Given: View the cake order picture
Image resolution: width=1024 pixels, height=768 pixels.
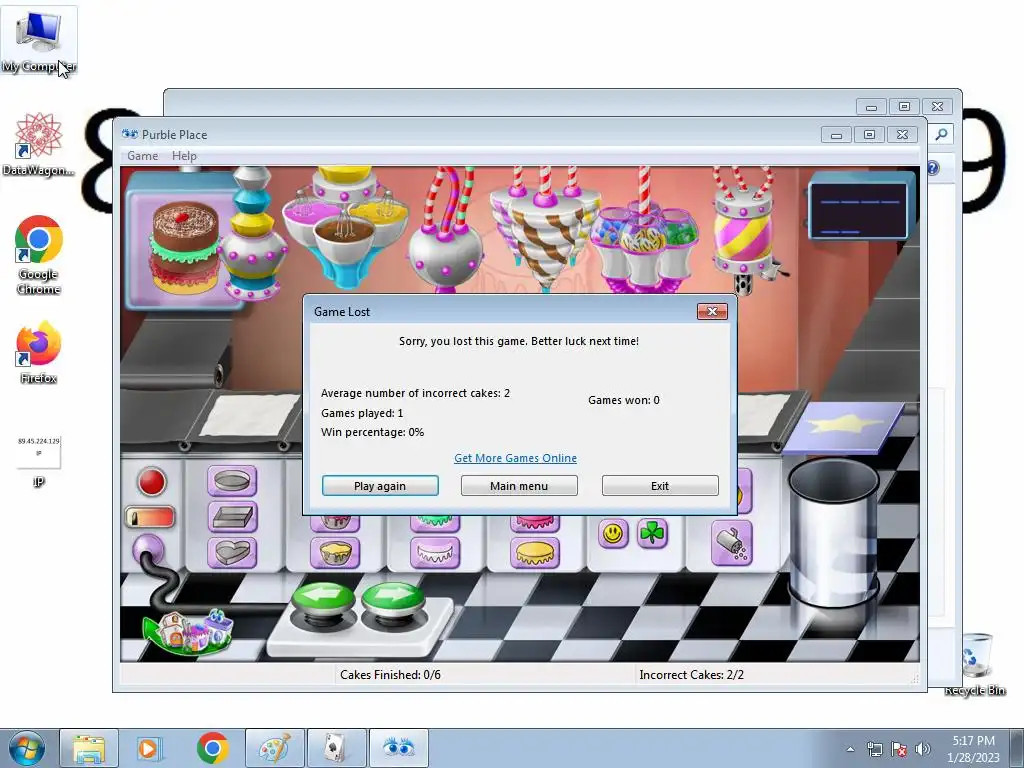Looking at the screenshot, I should [x=185, y=245].
